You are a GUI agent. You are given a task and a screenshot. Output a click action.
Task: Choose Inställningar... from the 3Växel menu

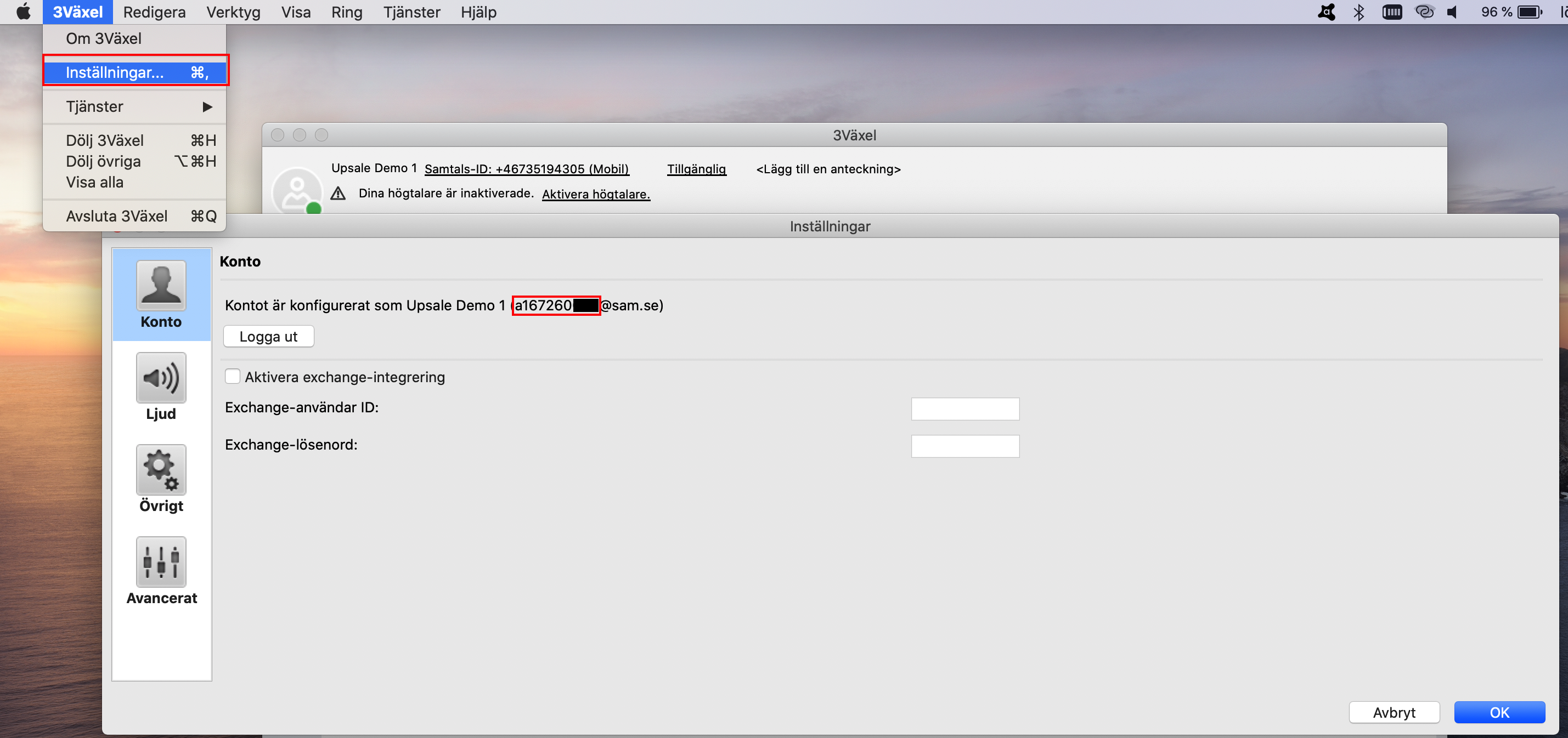136,72
